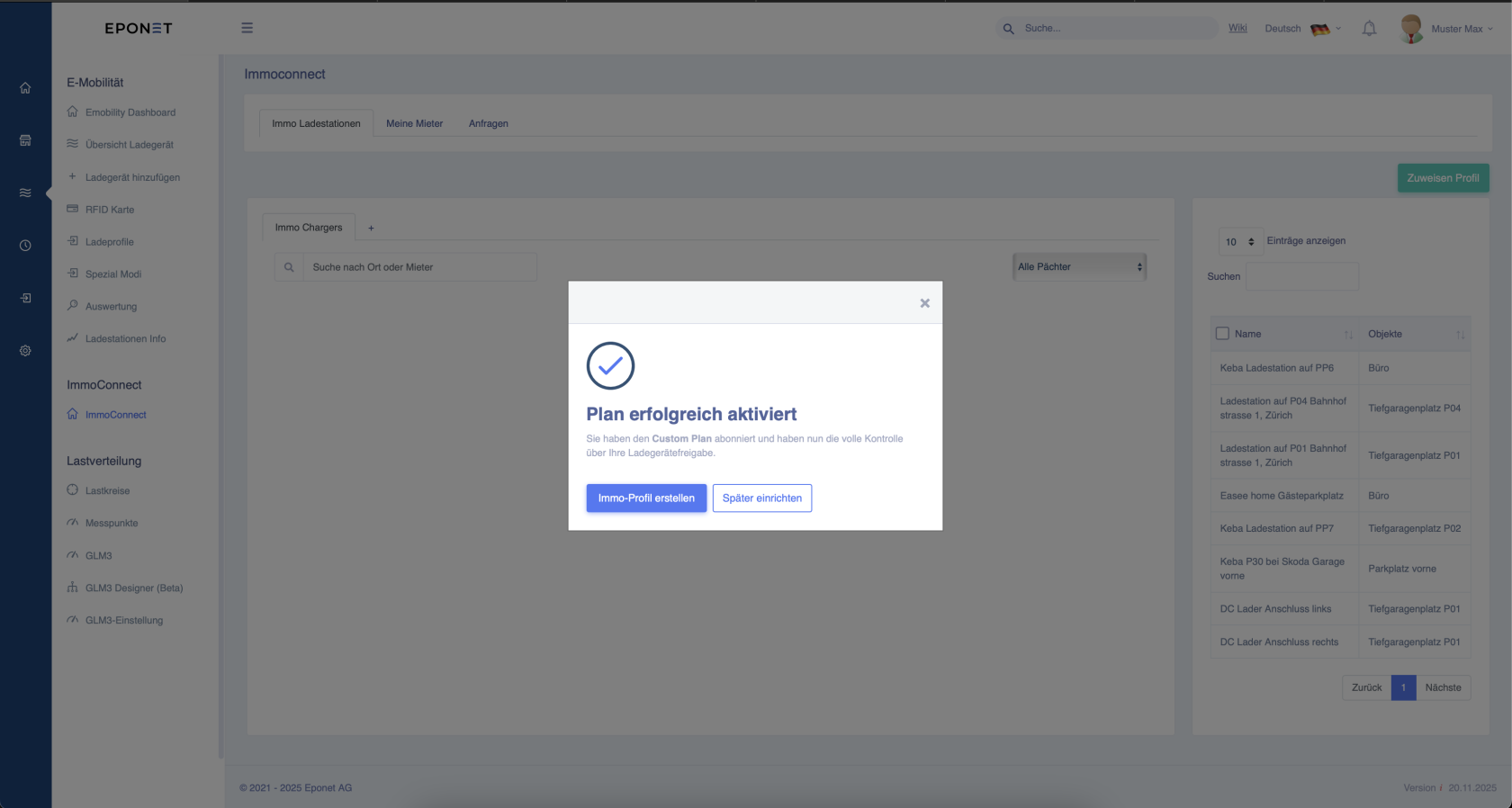Change the entries-per-page selector showing 10

tap(1239, 242)
